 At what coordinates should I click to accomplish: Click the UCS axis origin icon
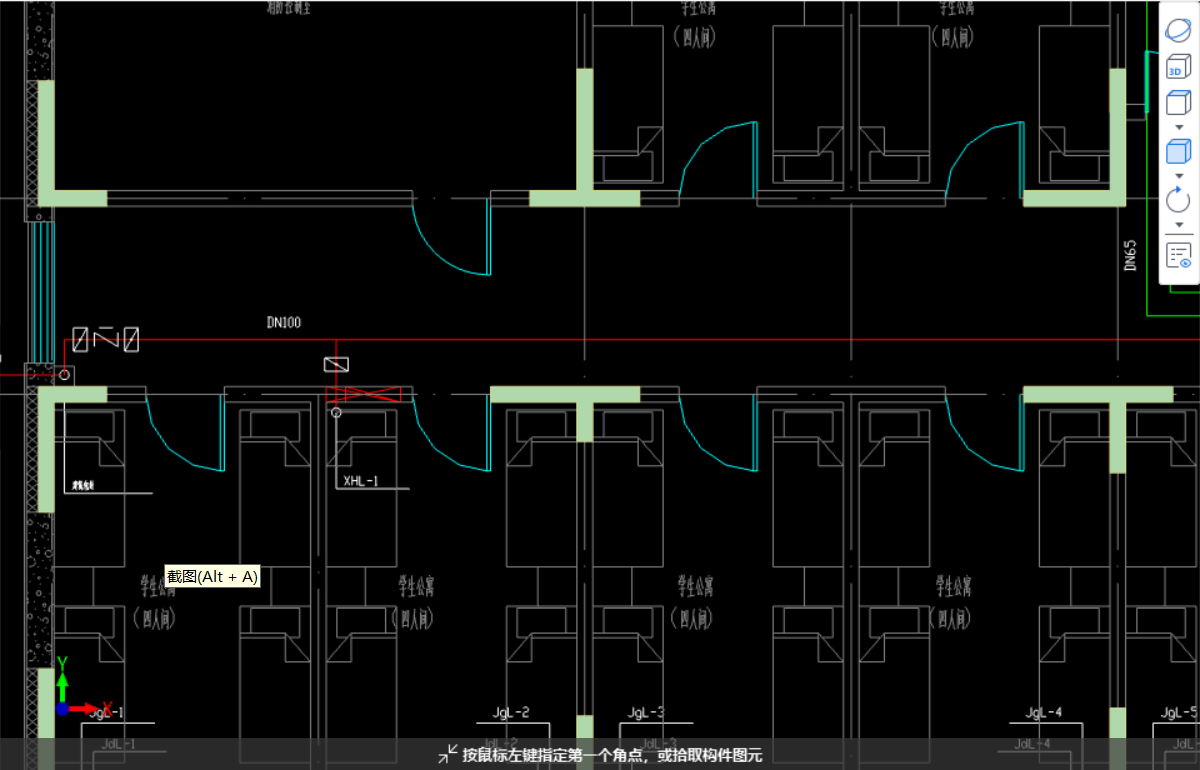pos(63,708)
